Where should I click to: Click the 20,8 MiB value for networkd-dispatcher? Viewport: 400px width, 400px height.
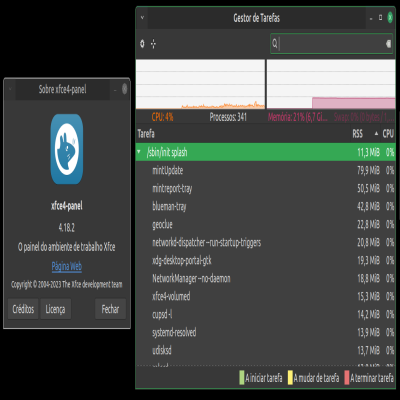[368, 242]
